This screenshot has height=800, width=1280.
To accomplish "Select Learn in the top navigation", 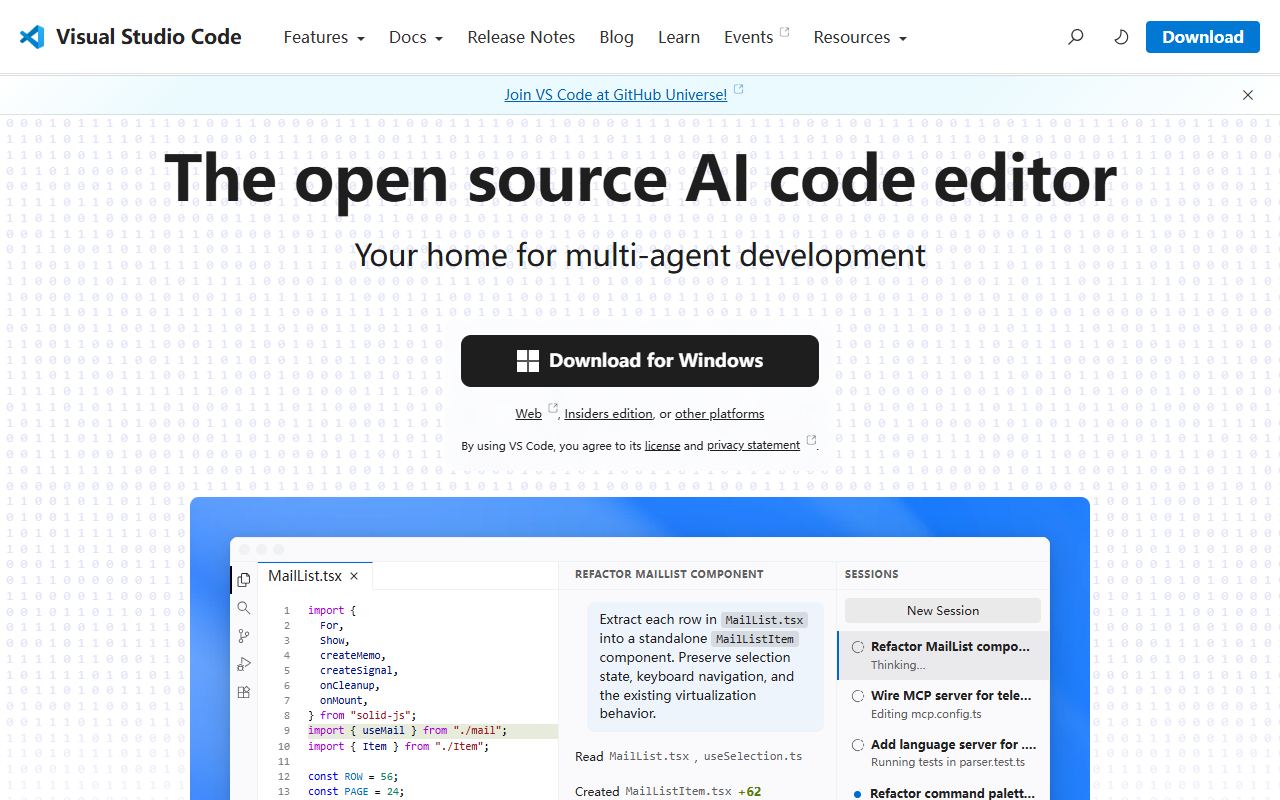I will tap(679, 37).
